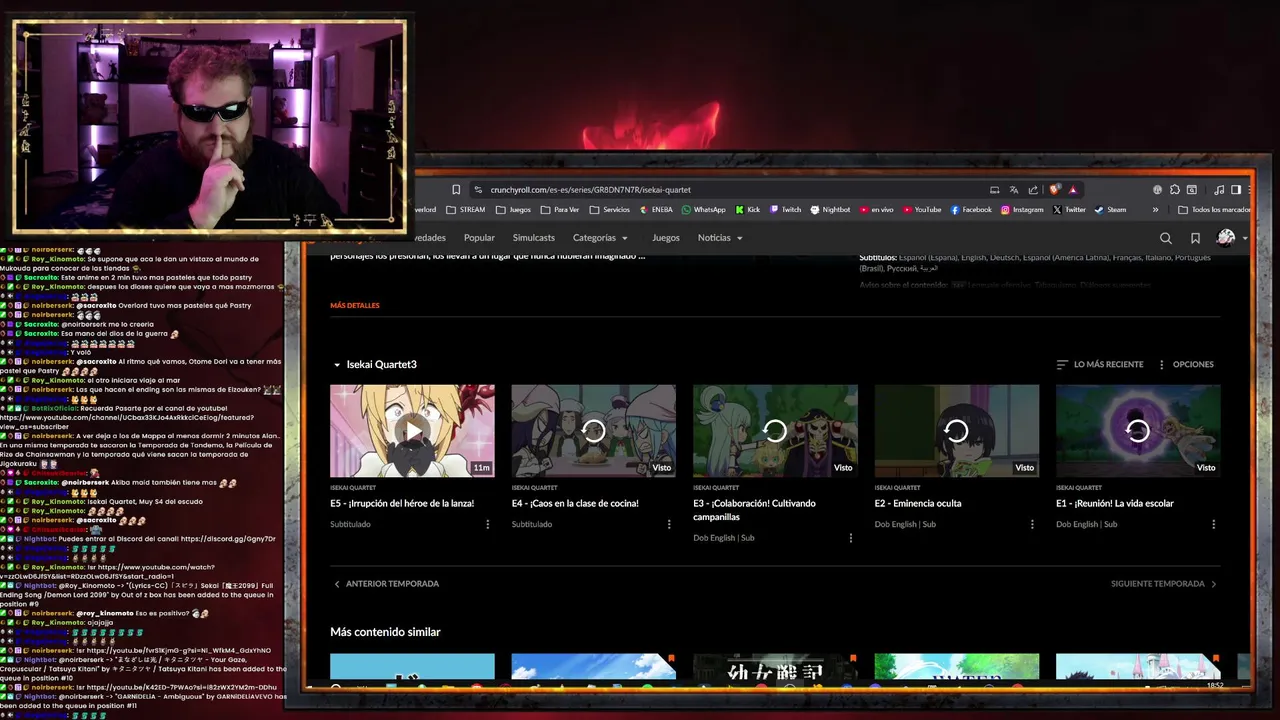Click the media control music note icon
This screenshot has width=1280, height=720.
(x=1219, y=190)
